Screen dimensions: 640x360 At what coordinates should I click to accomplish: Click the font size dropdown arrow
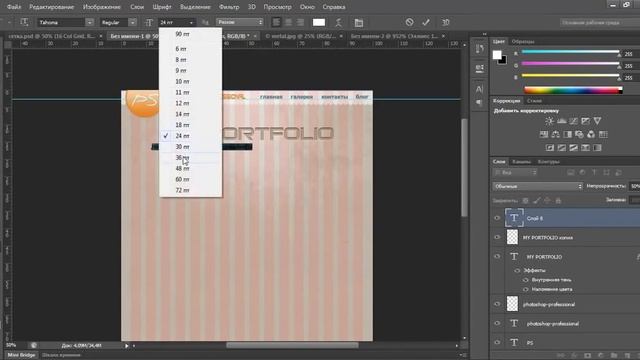point(191,22)
